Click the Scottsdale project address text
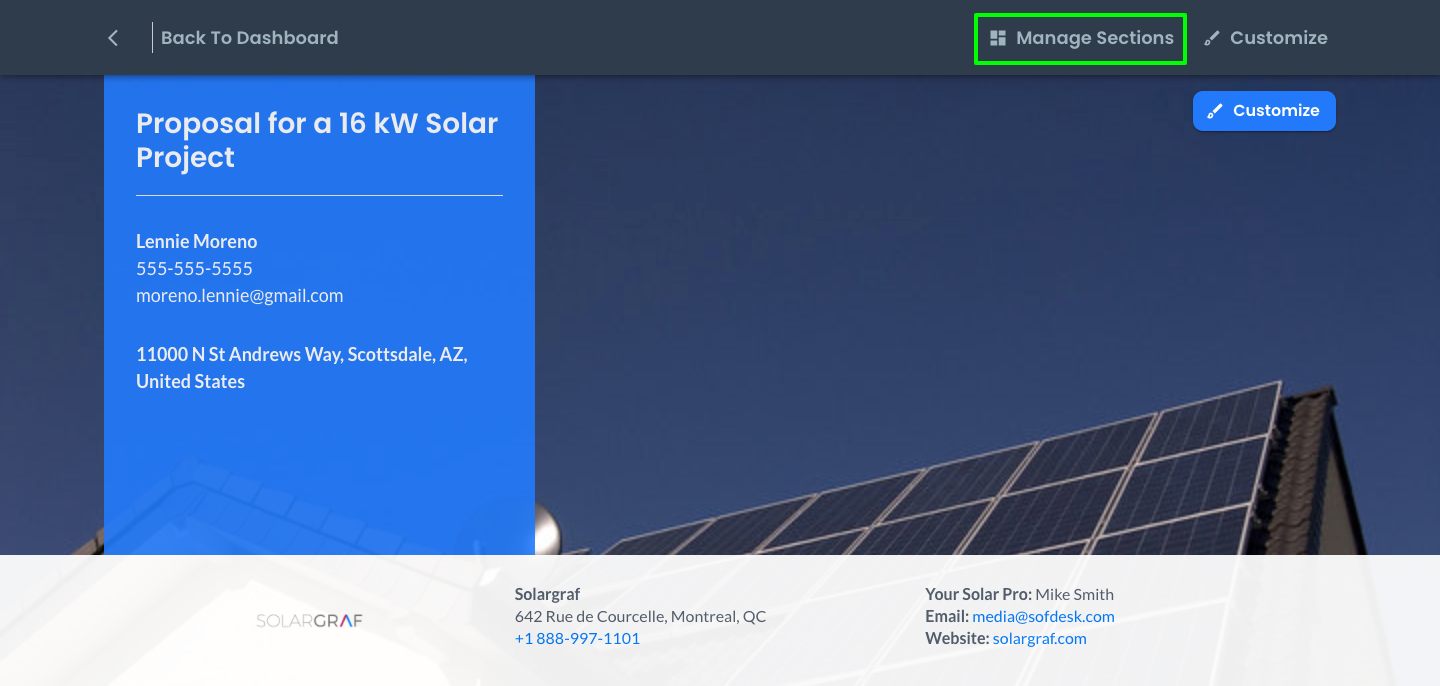The image size is (1440, 686). (302, 367)
